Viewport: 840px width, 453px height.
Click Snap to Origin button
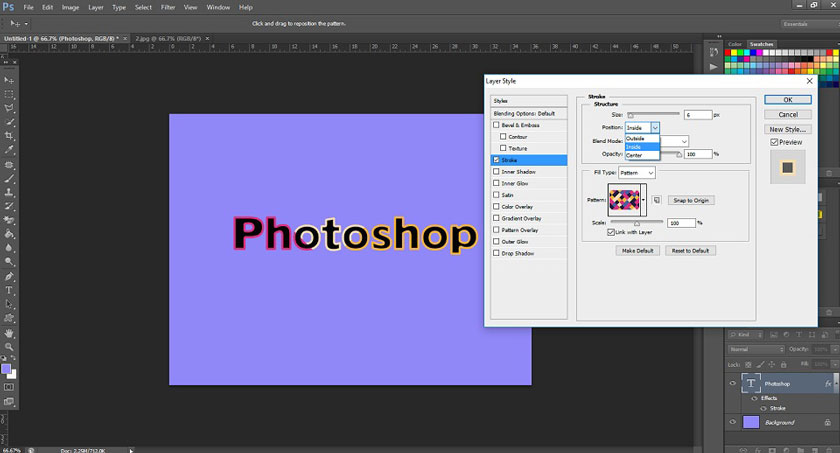click(x=691, y=200)
